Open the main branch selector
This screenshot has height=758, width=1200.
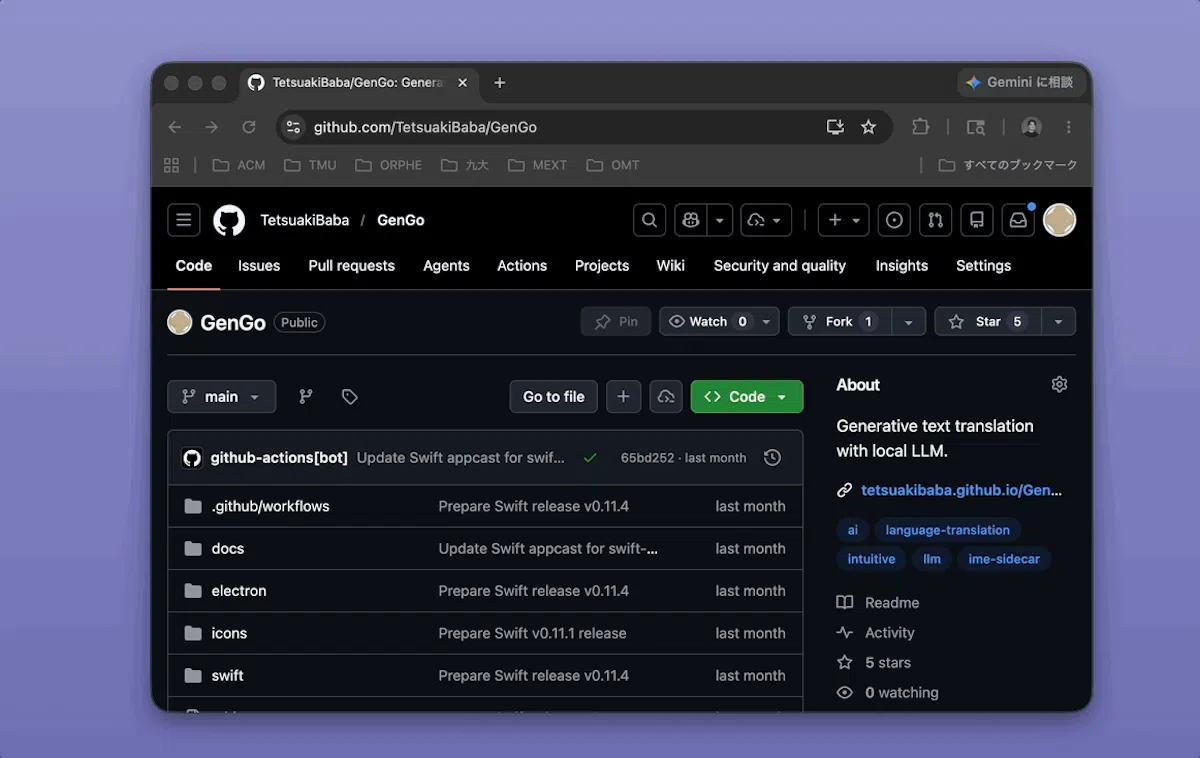pyautogui.click(x=221, y=397)
